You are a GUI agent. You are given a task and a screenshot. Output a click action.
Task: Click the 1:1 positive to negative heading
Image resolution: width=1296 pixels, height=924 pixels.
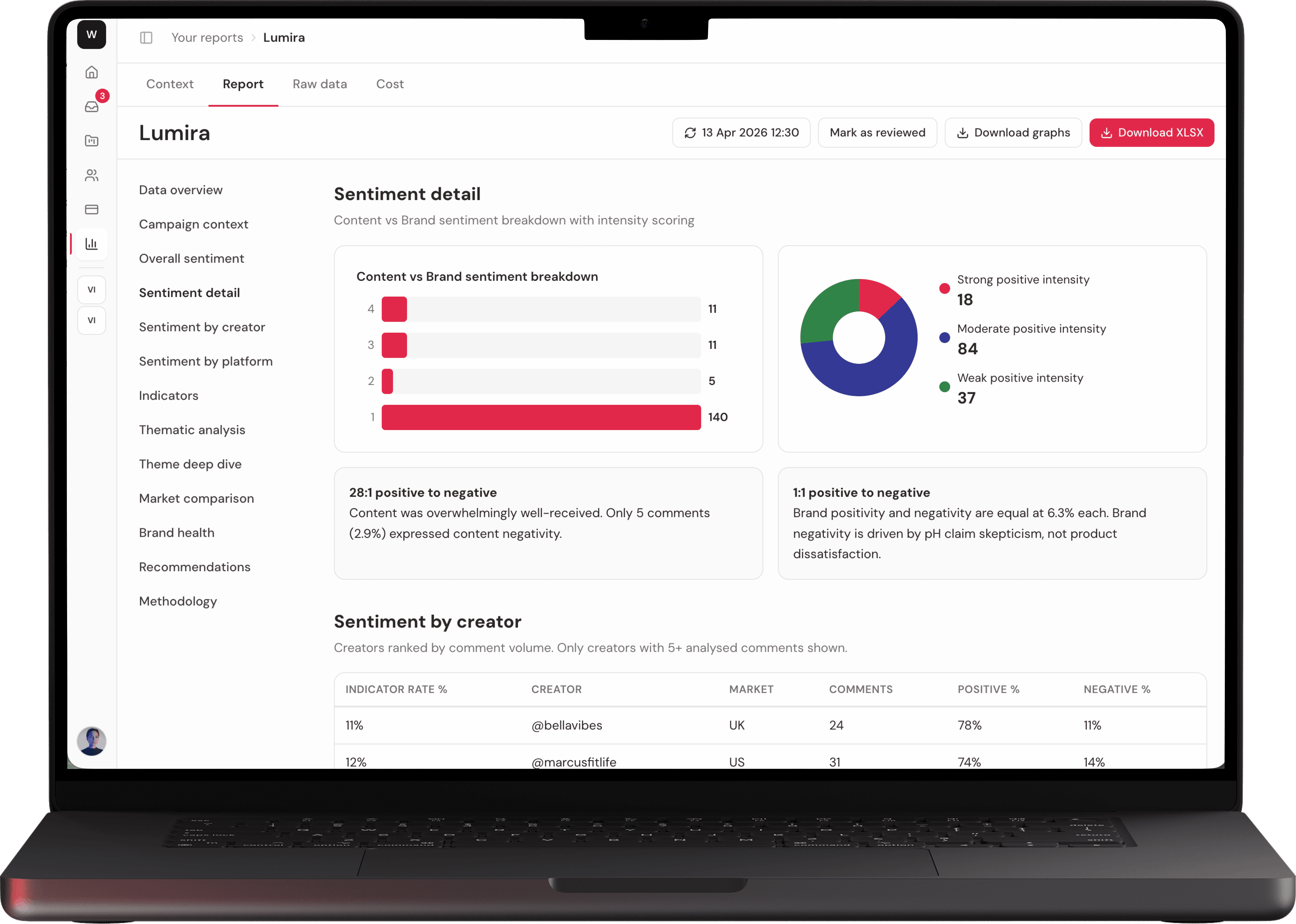click(x=862, y=493)
